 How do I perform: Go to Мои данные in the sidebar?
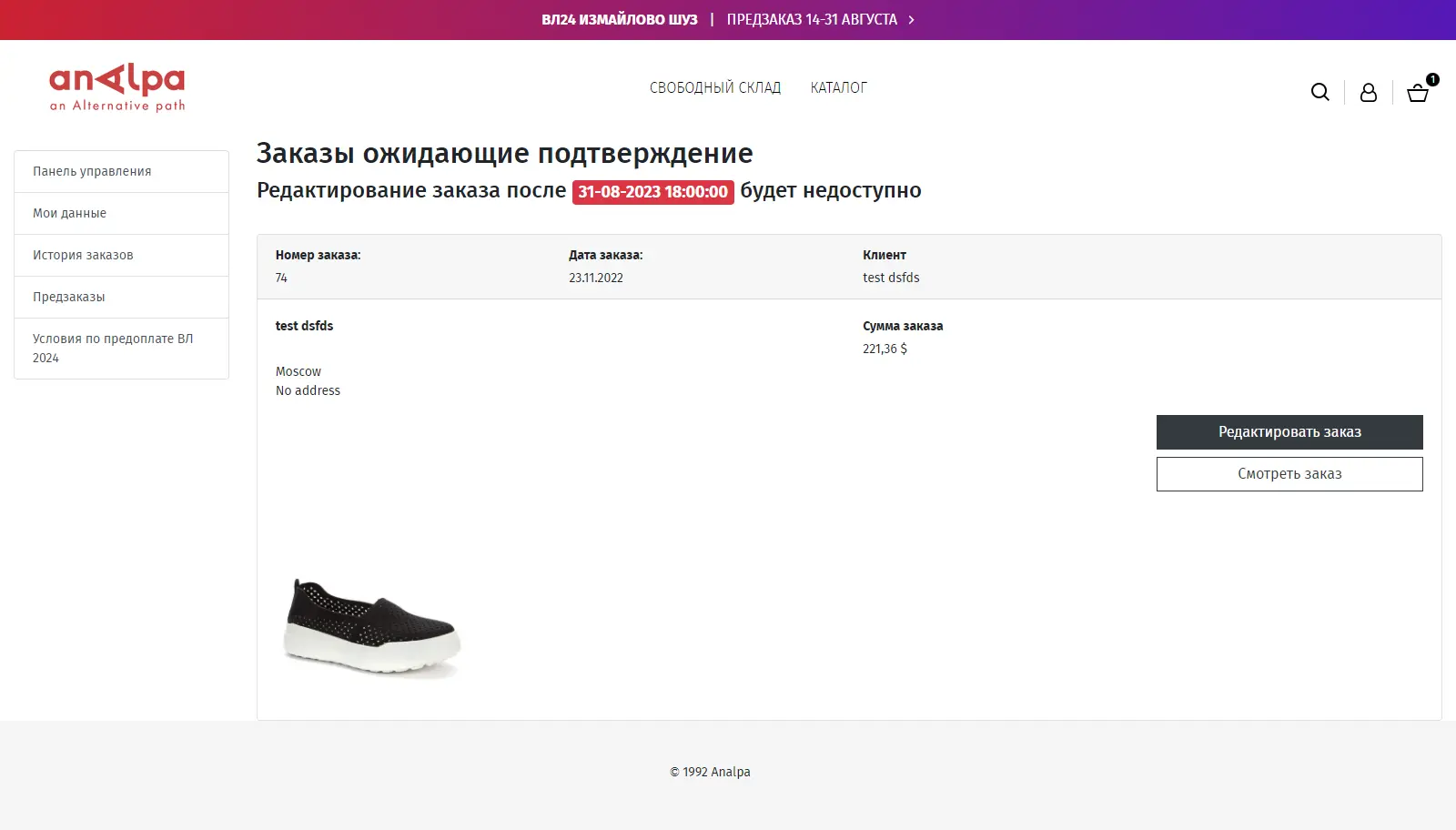[70, 213]
